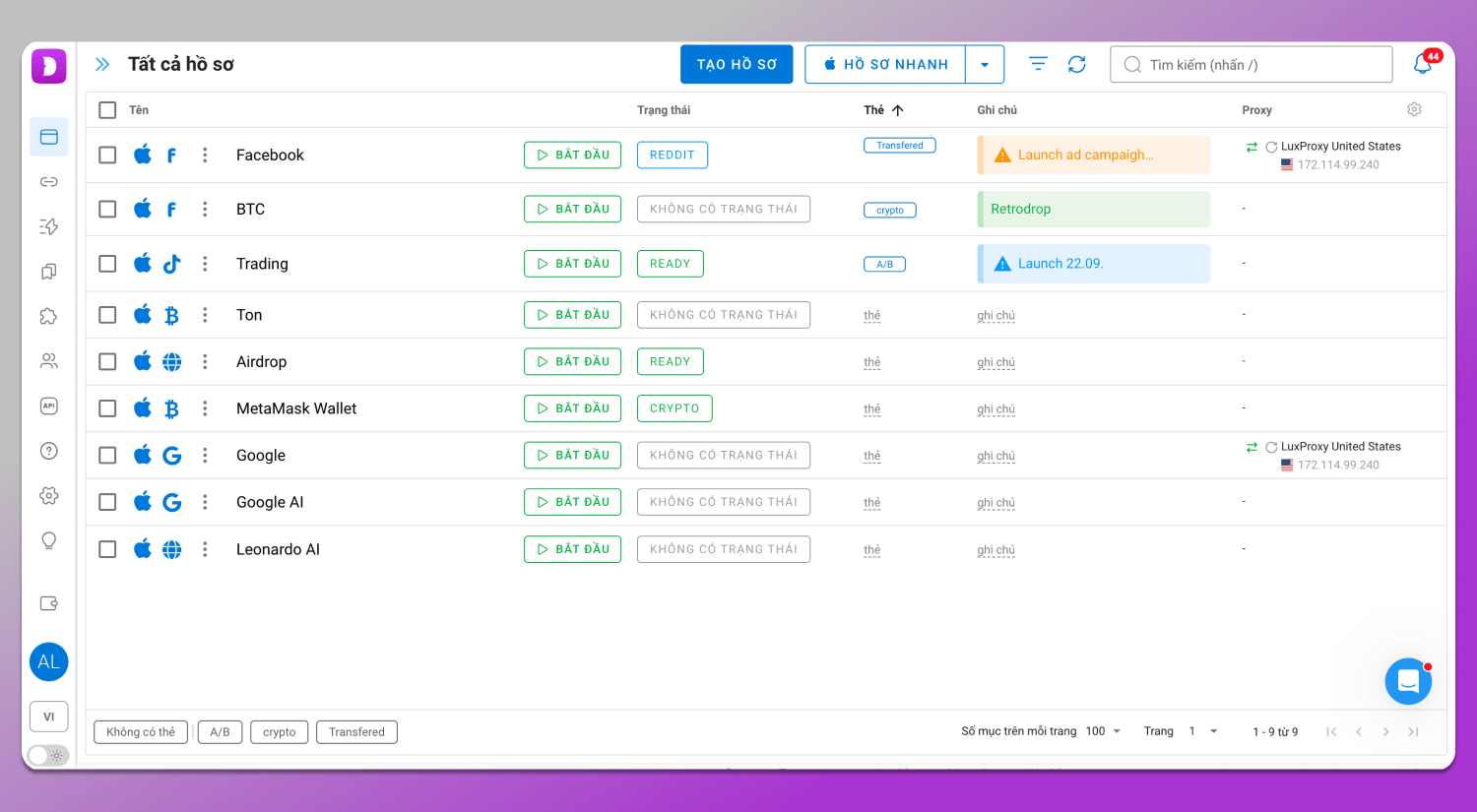Image resolution: width=1477 pixels, height=812 pixels.
Task: Open the filter icon in toolbar
Action: [1038, 64]
